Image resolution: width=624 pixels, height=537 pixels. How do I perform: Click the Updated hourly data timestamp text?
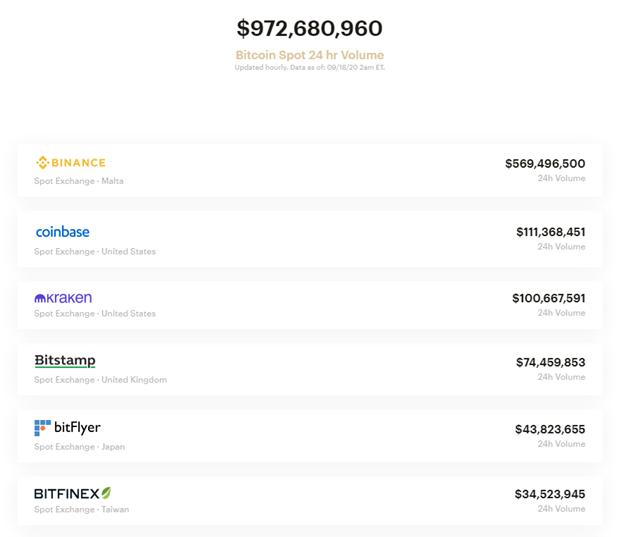[x=310, y=67]
